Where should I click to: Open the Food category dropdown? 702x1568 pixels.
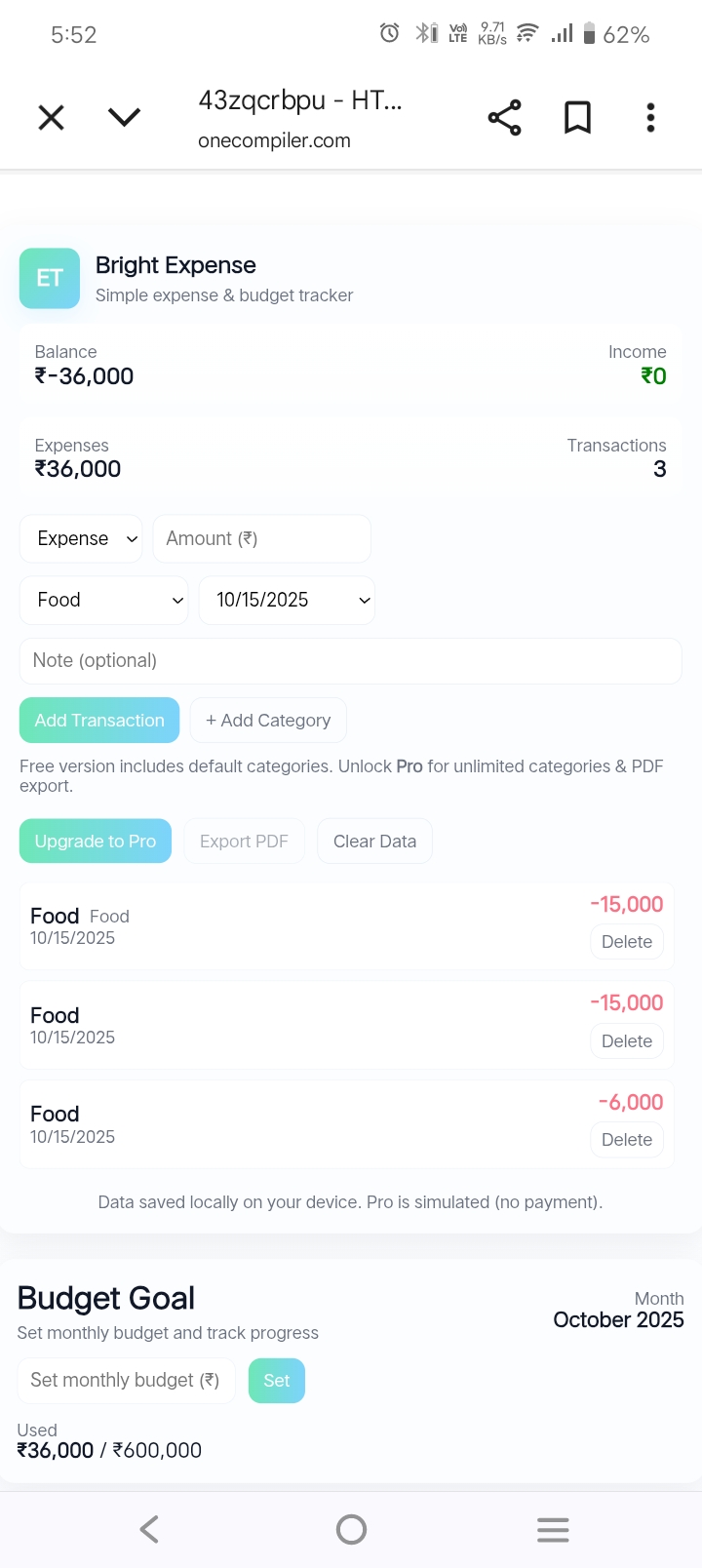click(103, 600)
